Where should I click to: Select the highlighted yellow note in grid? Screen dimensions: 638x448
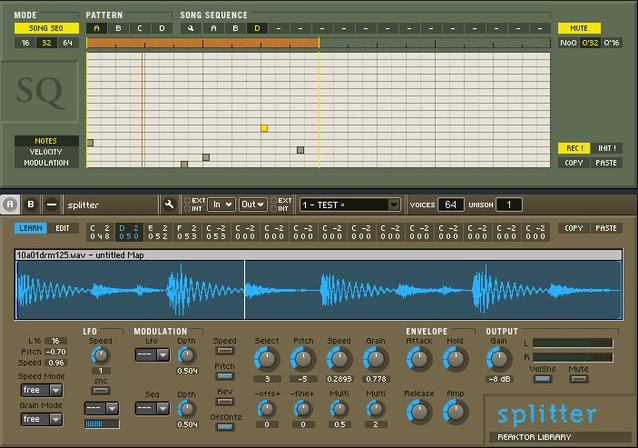264,129
